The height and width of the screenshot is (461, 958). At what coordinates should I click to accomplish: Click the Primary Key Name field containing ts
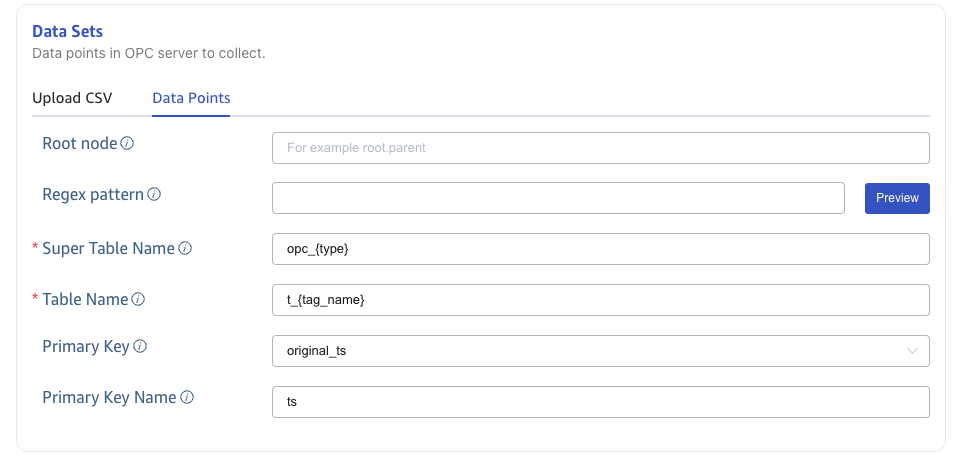[600, 402]
